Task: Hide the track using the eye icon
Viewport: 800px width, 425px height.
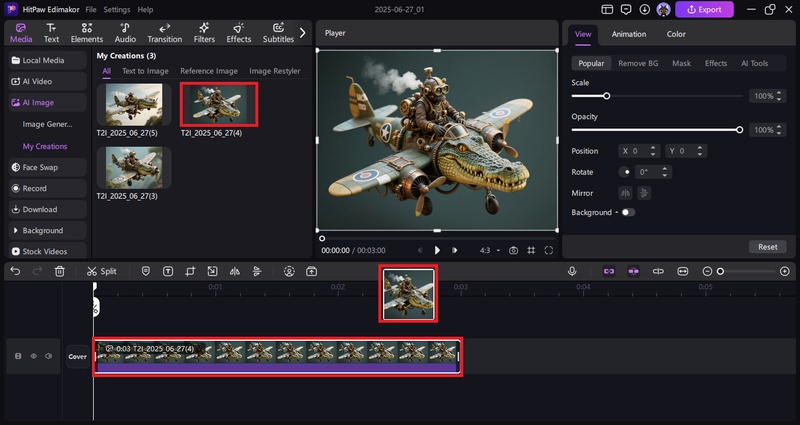Action: (33, 356)
